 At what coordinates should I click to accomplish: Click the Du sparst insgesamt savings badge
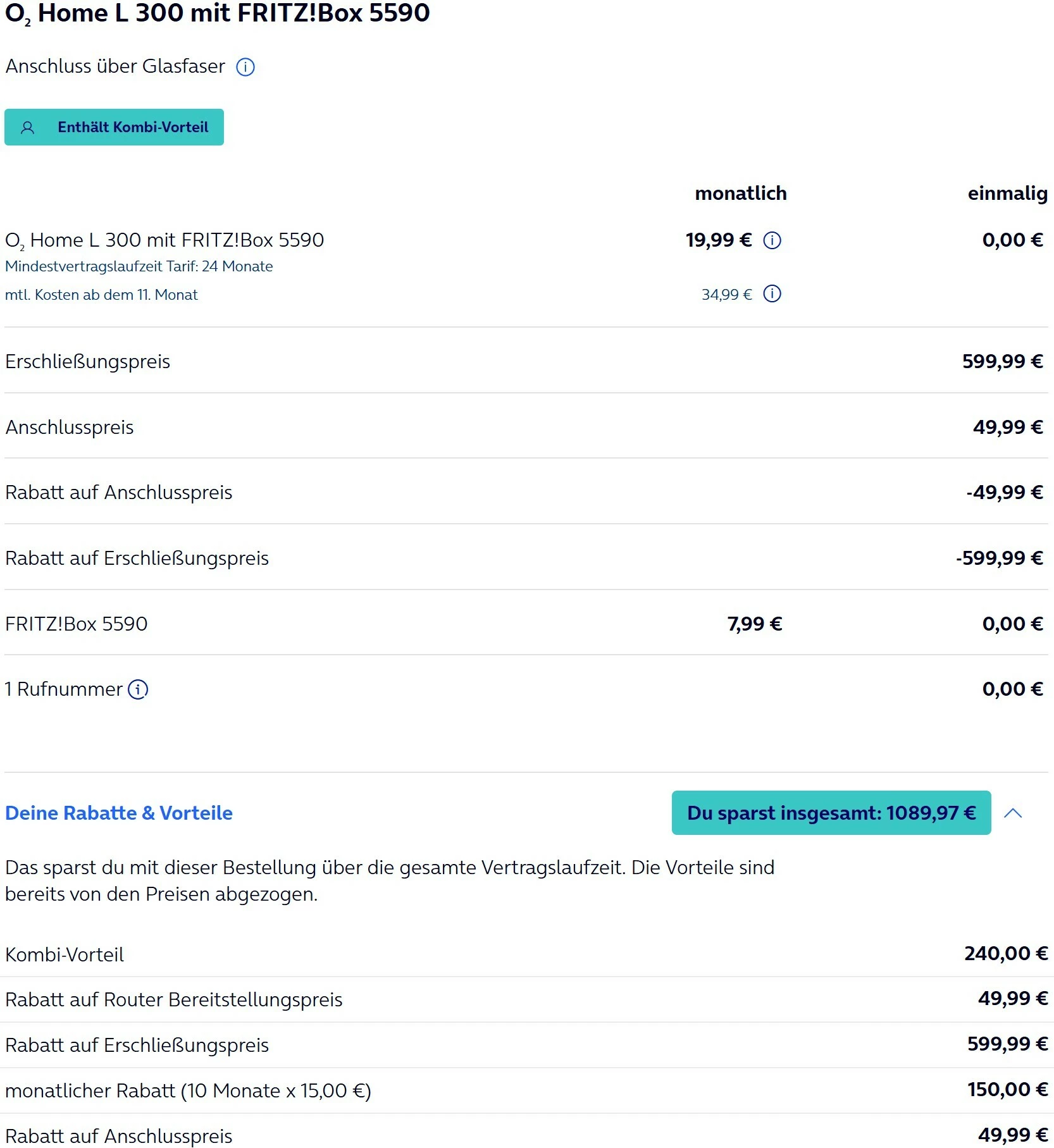(x=831, y=813)
